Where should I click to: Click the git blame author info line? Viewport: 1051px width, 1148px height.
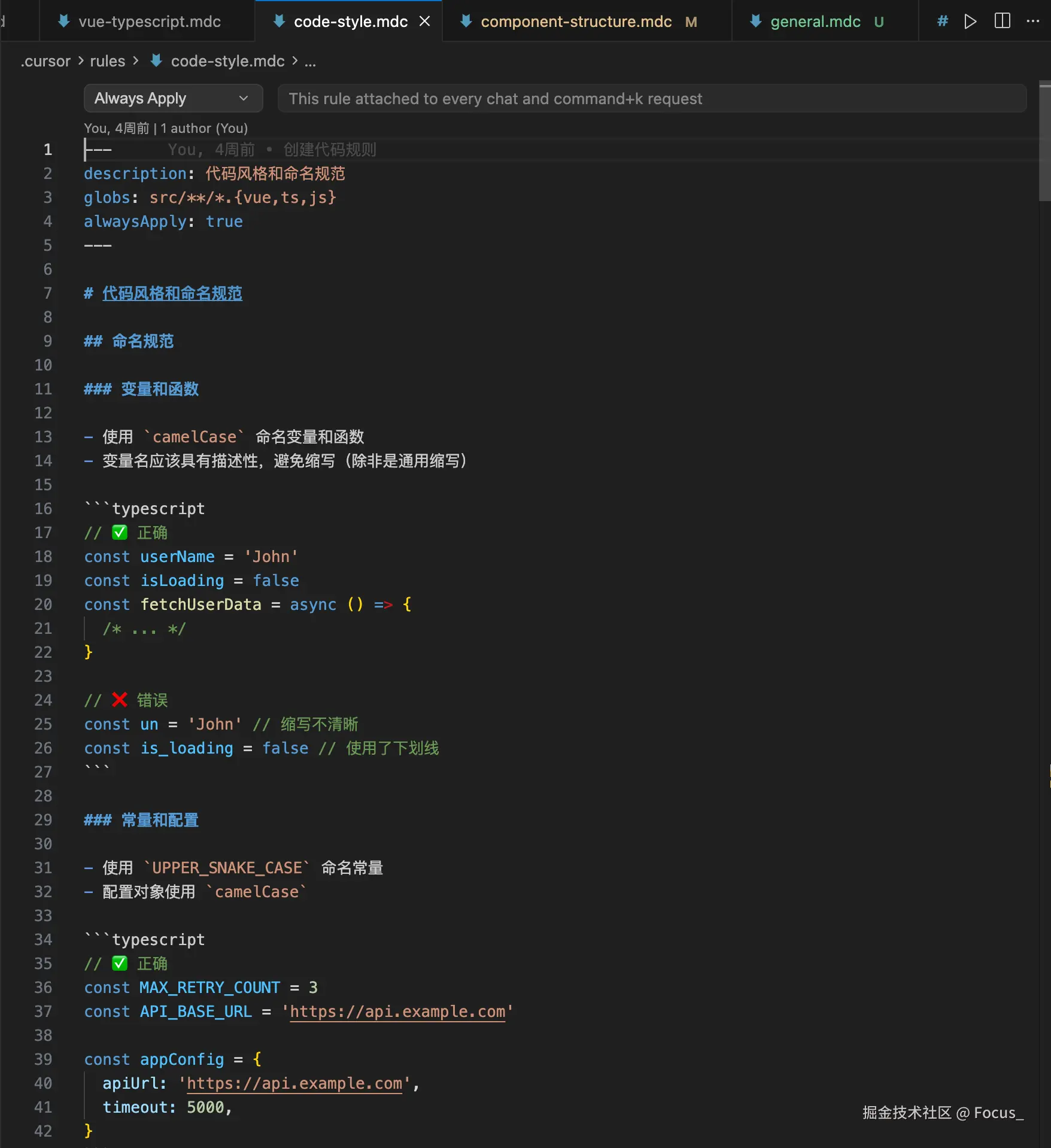(x=166, y=128)
